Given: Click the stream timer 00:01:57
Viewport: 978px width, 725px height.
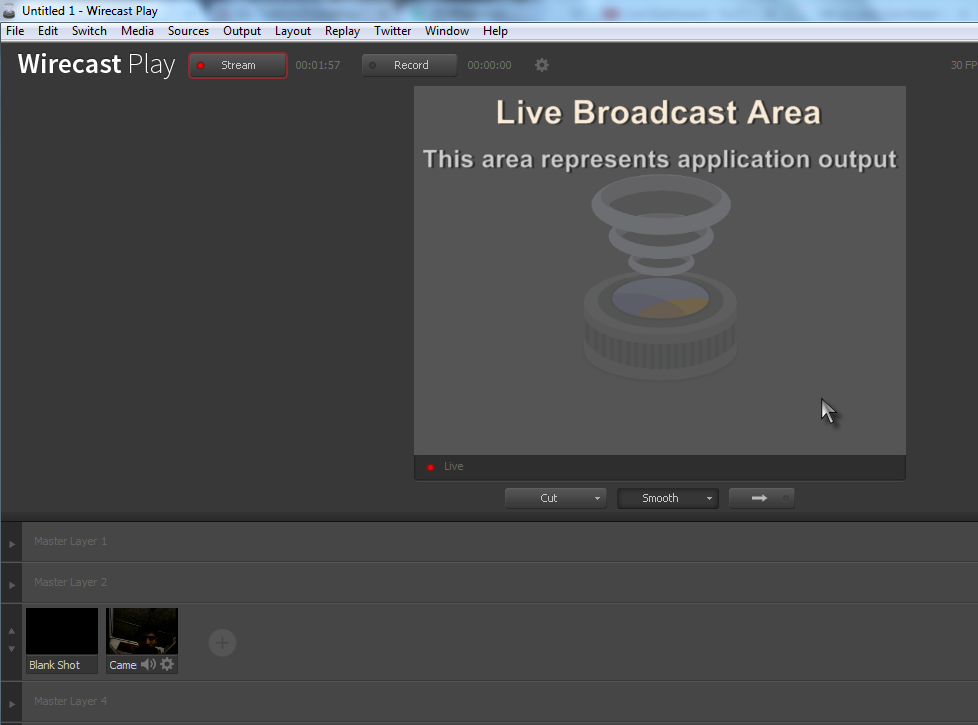Looking at the screenshot, I should coord(317,65).
